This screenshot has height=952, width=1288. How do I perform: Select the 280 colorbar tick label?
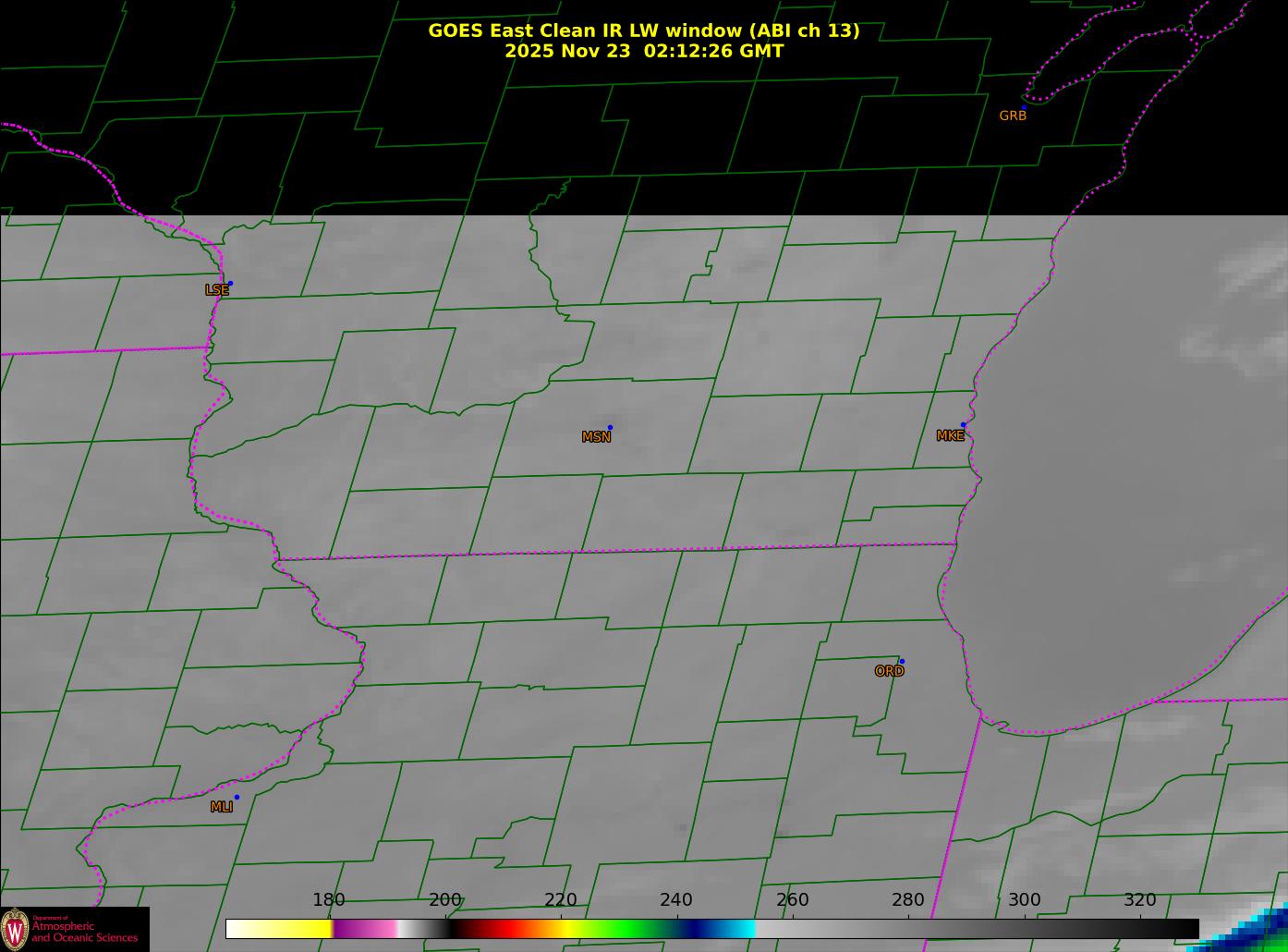coord(907,900)
